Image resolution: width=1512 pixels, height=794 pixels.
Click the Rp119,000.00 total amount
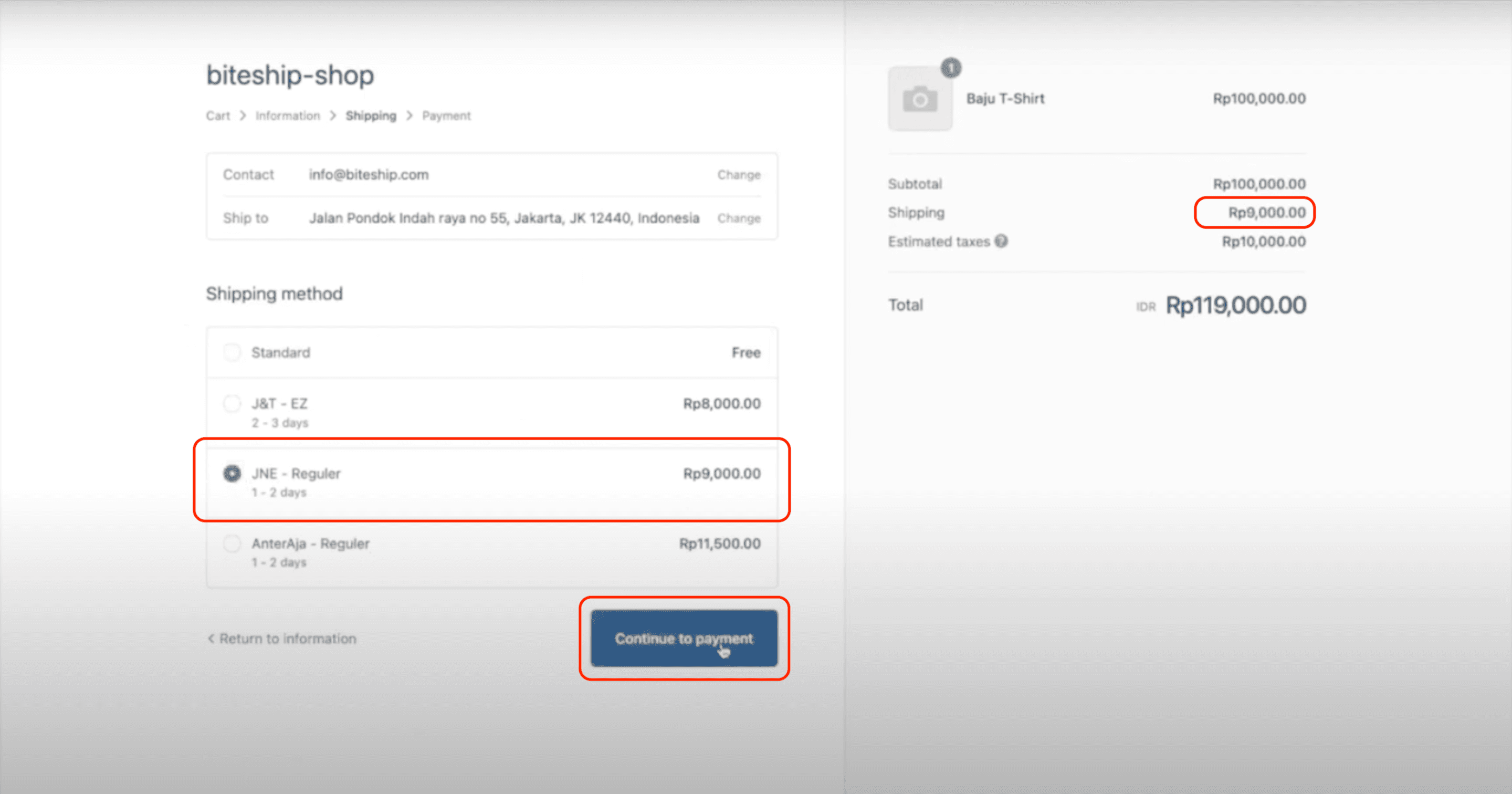(1235, 306)
